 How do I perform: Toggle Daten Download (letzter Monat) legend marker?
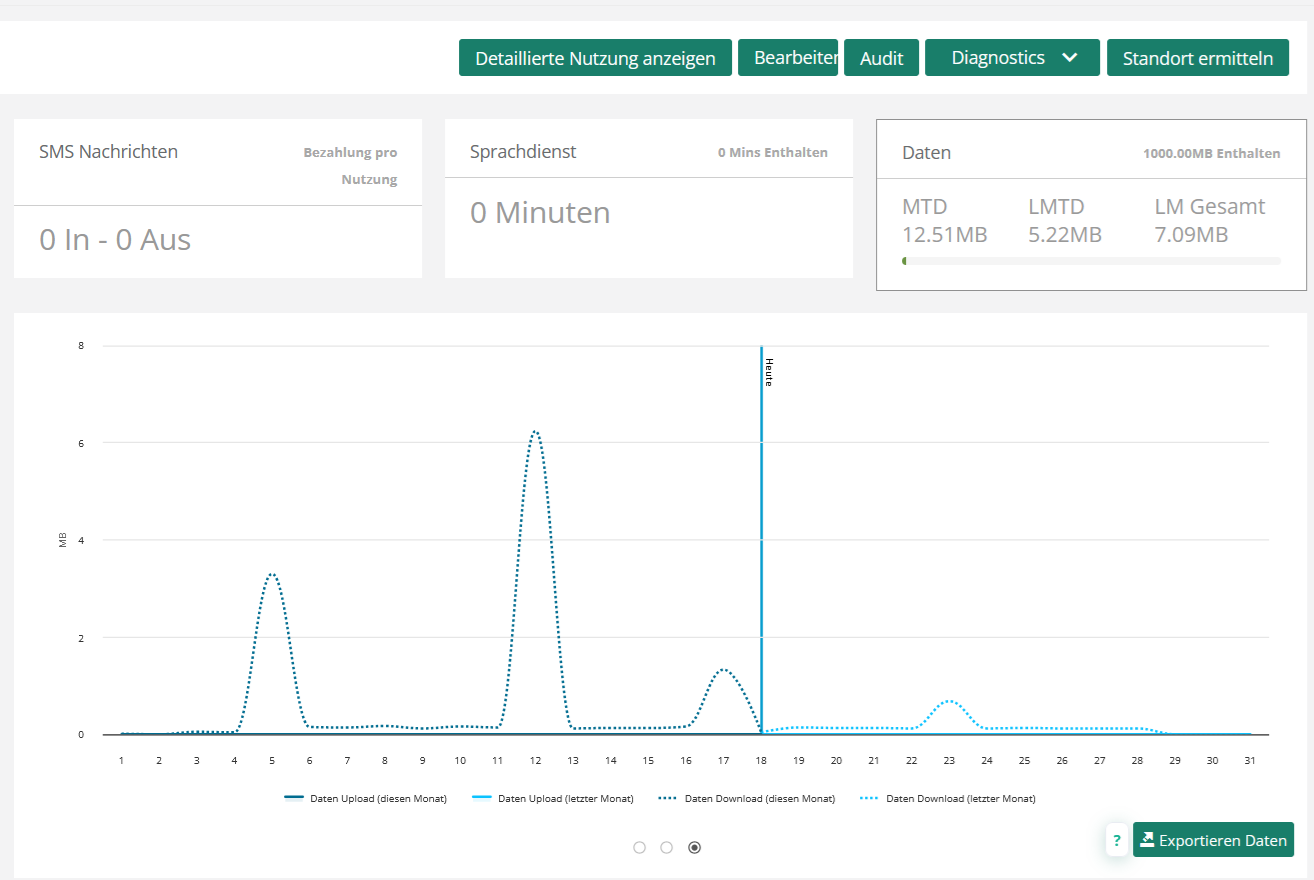(869, 798)
